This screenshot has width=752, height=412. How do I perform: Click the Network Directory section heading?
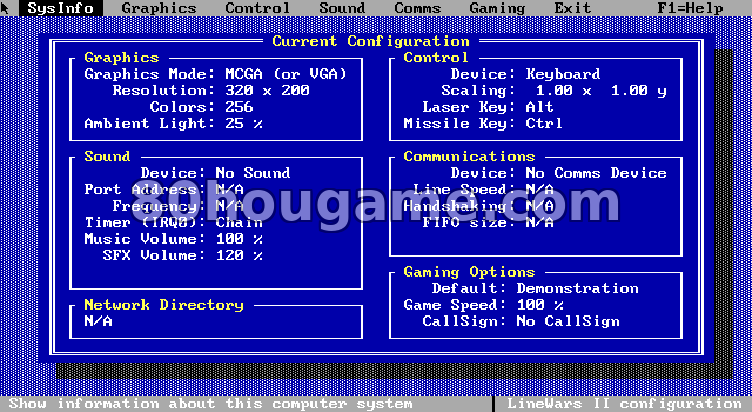tap(164, 305)
